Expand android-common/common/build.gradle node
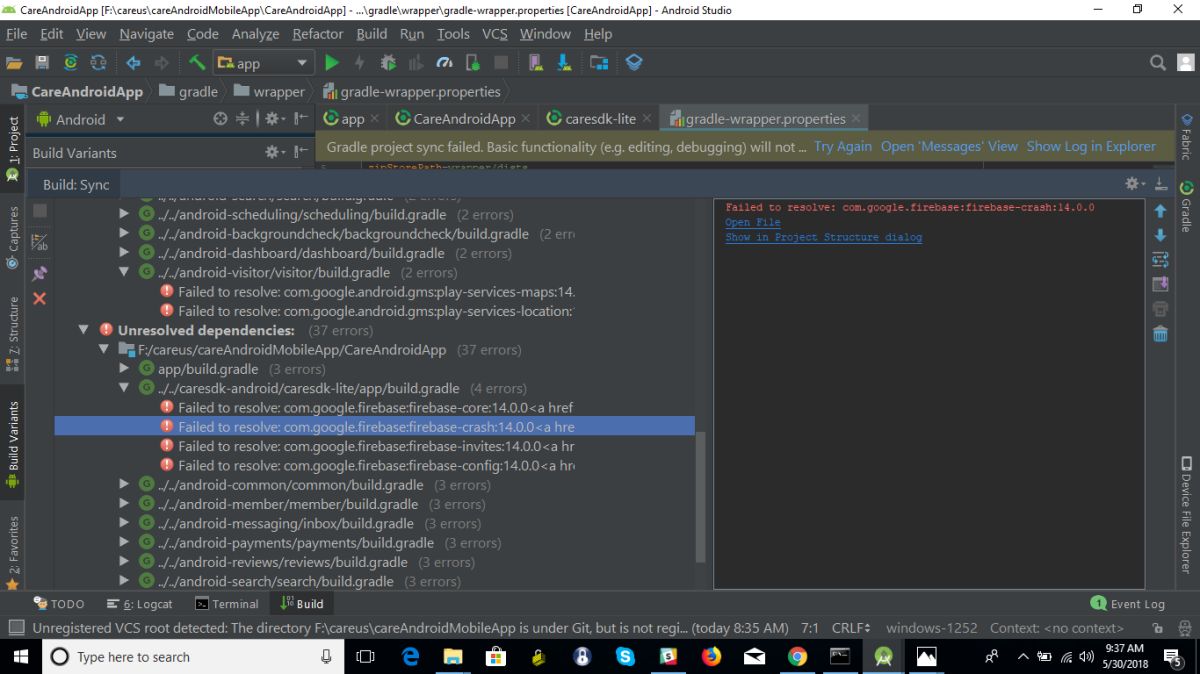This screenshot has height=674, width=1200. coord(124,485)
